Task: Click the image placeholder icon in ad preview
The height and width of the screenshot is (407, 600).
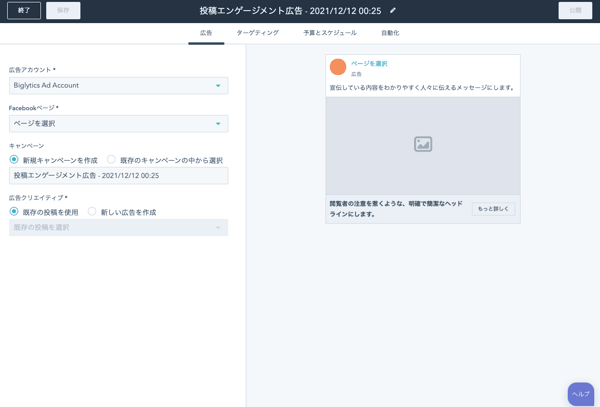Action: coord(423,144)
